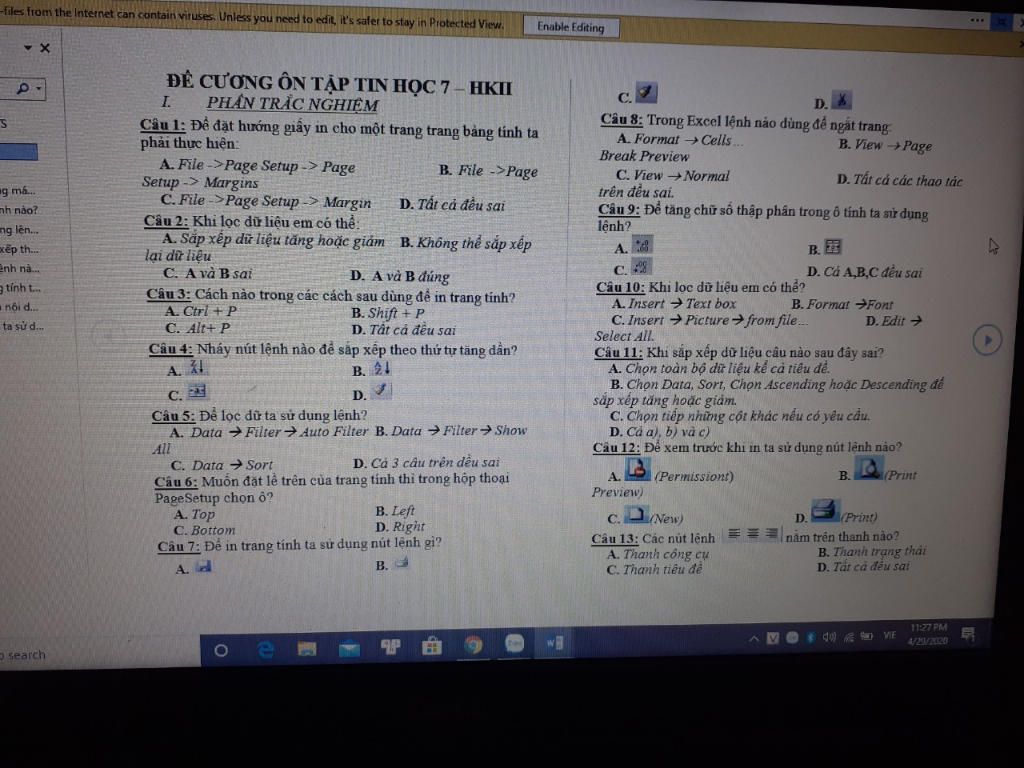The width and height of the screenshot is (1024, 768).
Task: Open File Explorer from the taskbar
Action: click(x=307, y=648)
